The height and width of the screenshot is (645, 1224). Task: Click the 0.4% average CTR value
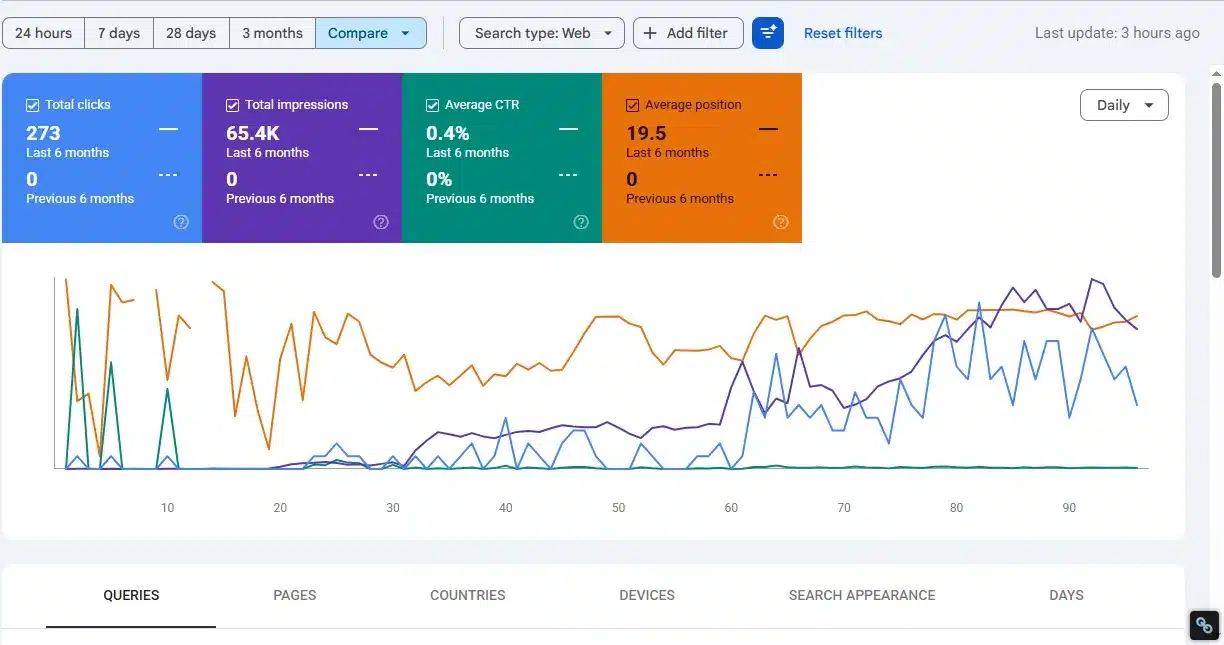(447, 133)
